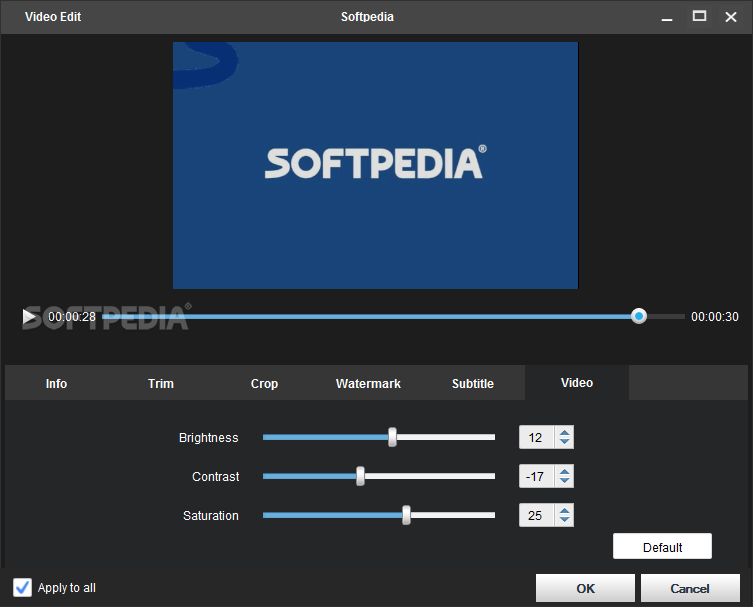Click the playback position knob on the timeline

click(639, 316)
